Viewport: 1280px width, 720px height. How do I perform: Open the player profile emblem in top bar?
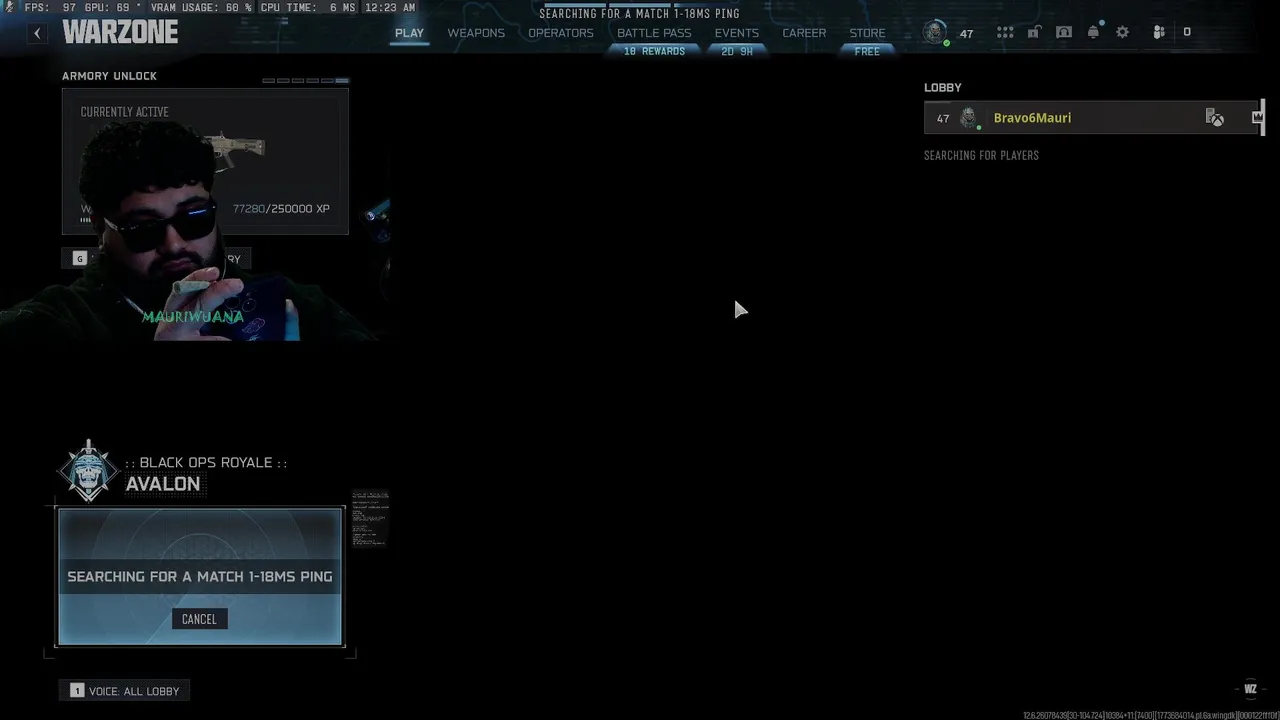935,32
